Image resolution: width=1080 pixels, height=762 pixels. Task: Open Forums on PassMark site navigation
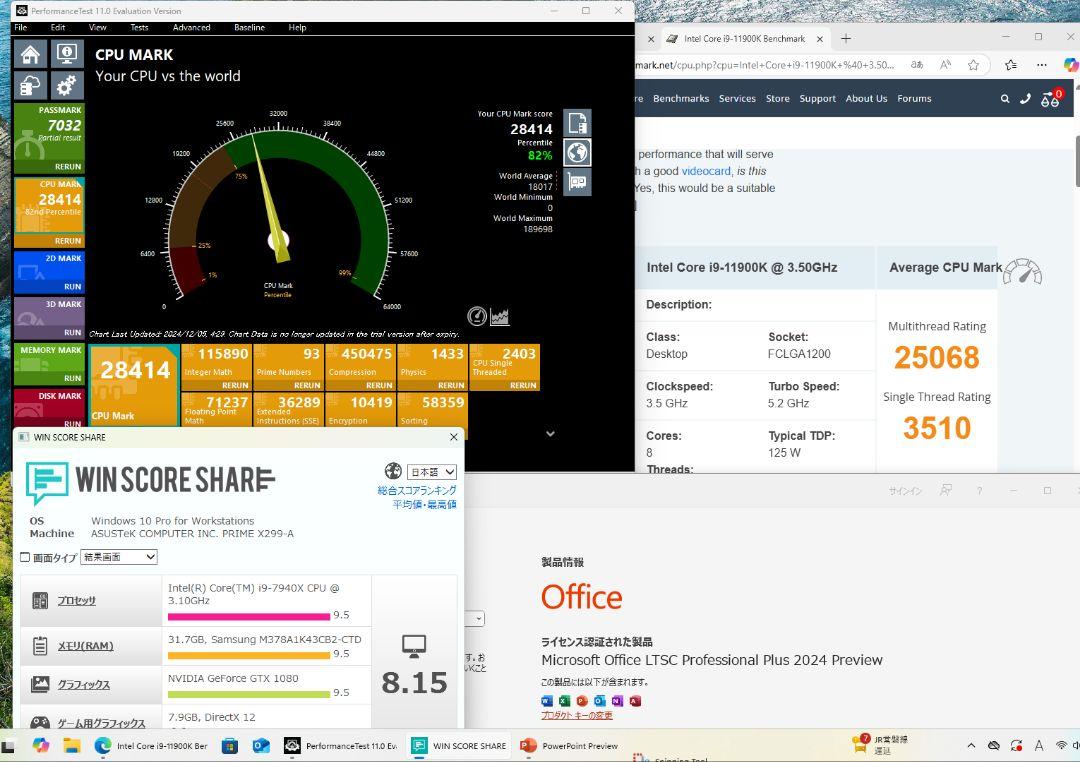[x=914, y=99]
